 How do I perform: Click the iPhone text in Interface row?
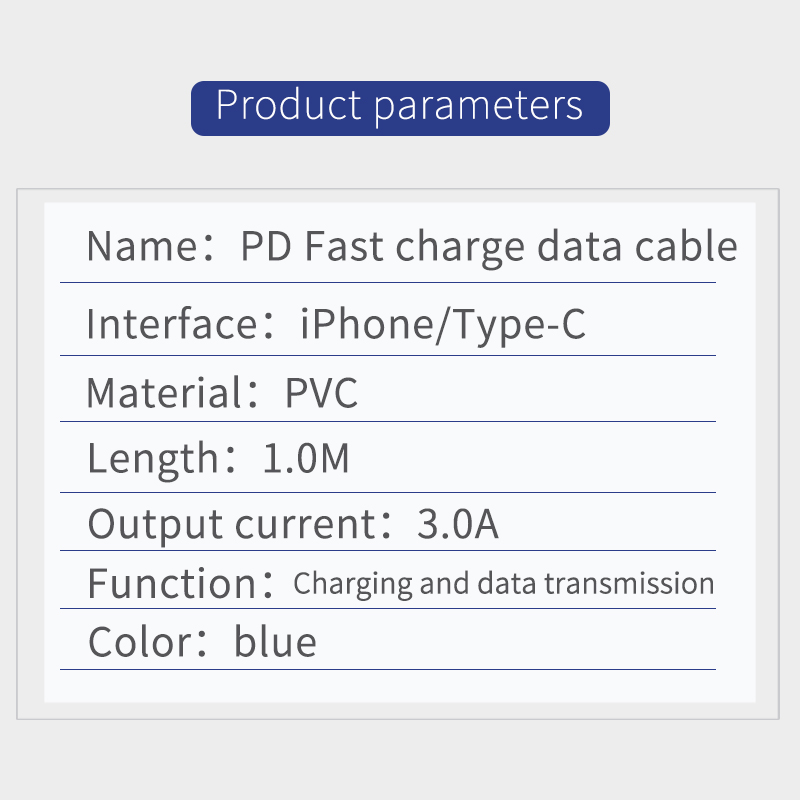point(369,324)
